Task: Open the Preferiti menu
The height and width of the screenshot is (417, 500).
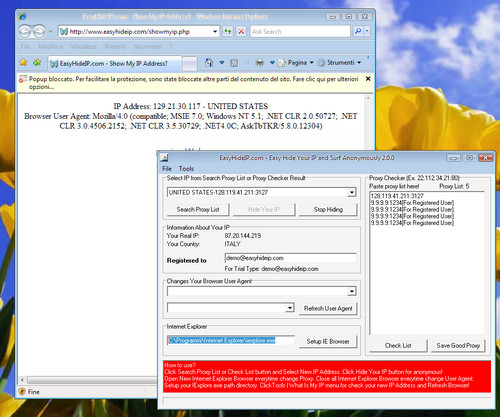Action: tap(115, 46)
